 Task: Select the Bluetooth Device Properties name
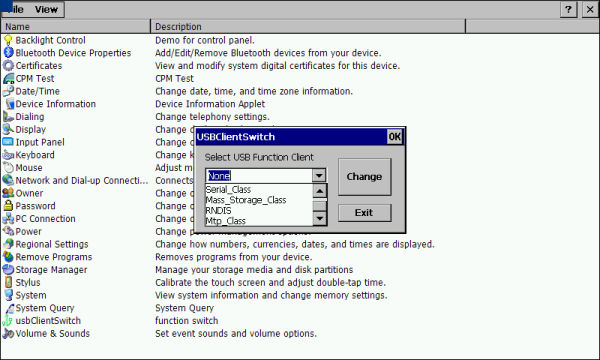73,53
